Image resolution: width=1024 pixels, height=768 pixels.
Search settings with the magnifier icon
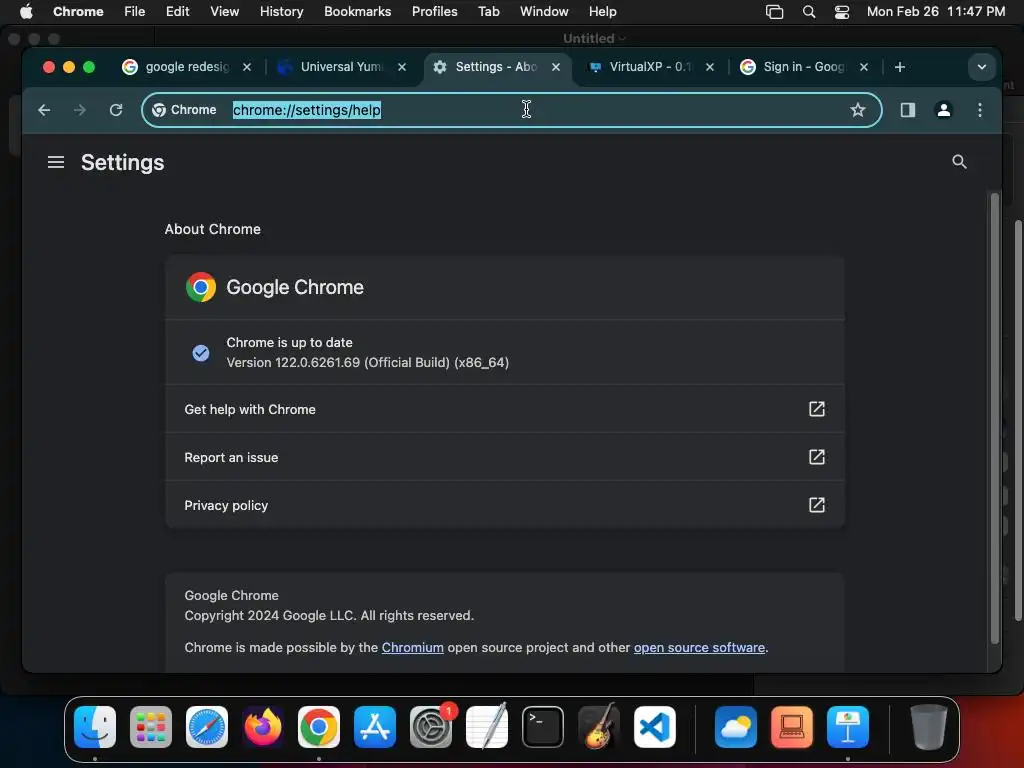click(x=959, y=161)
